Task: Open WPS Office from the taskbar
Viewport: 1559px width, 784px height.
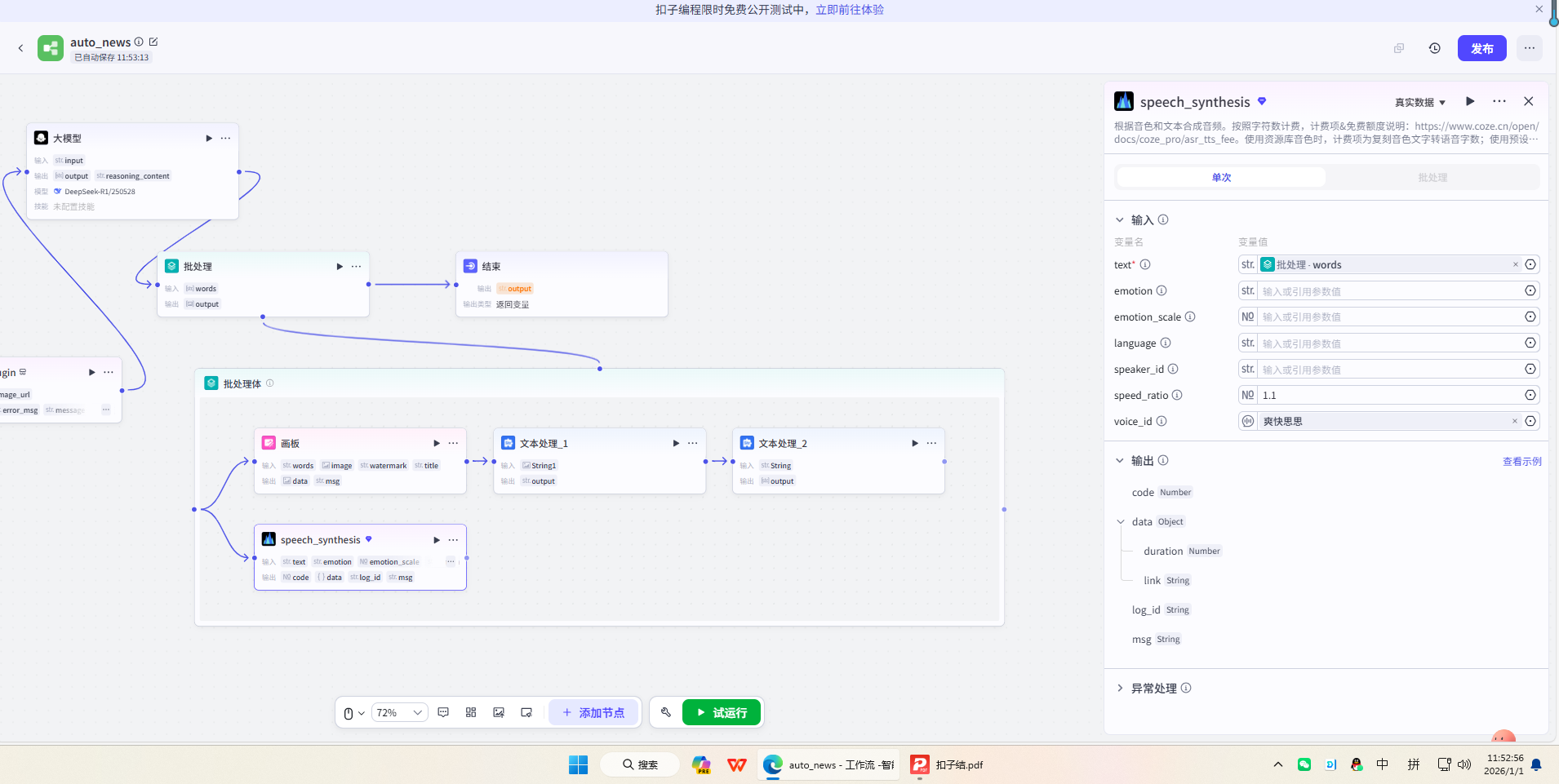Action: (737, 764)
